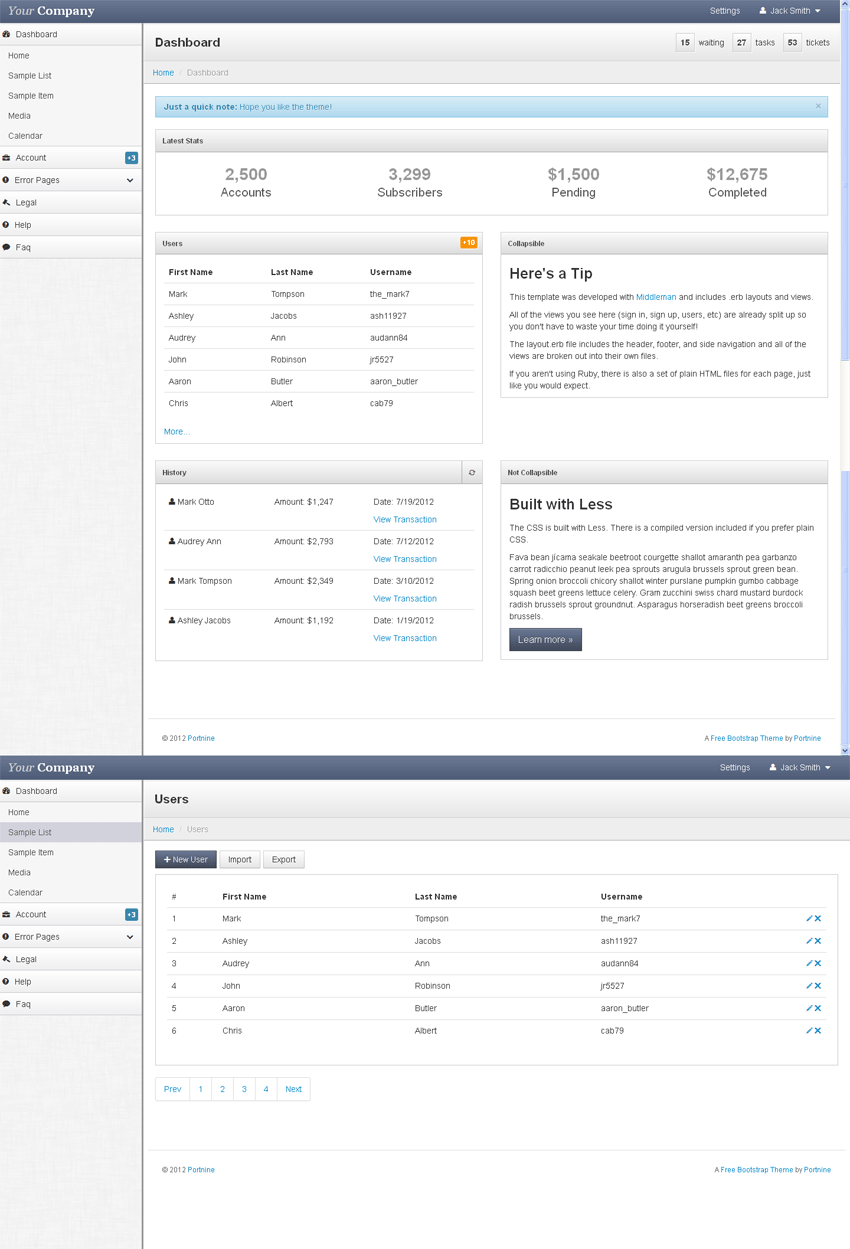Click the refresh icon in History panel

click(x=472, y=473)
